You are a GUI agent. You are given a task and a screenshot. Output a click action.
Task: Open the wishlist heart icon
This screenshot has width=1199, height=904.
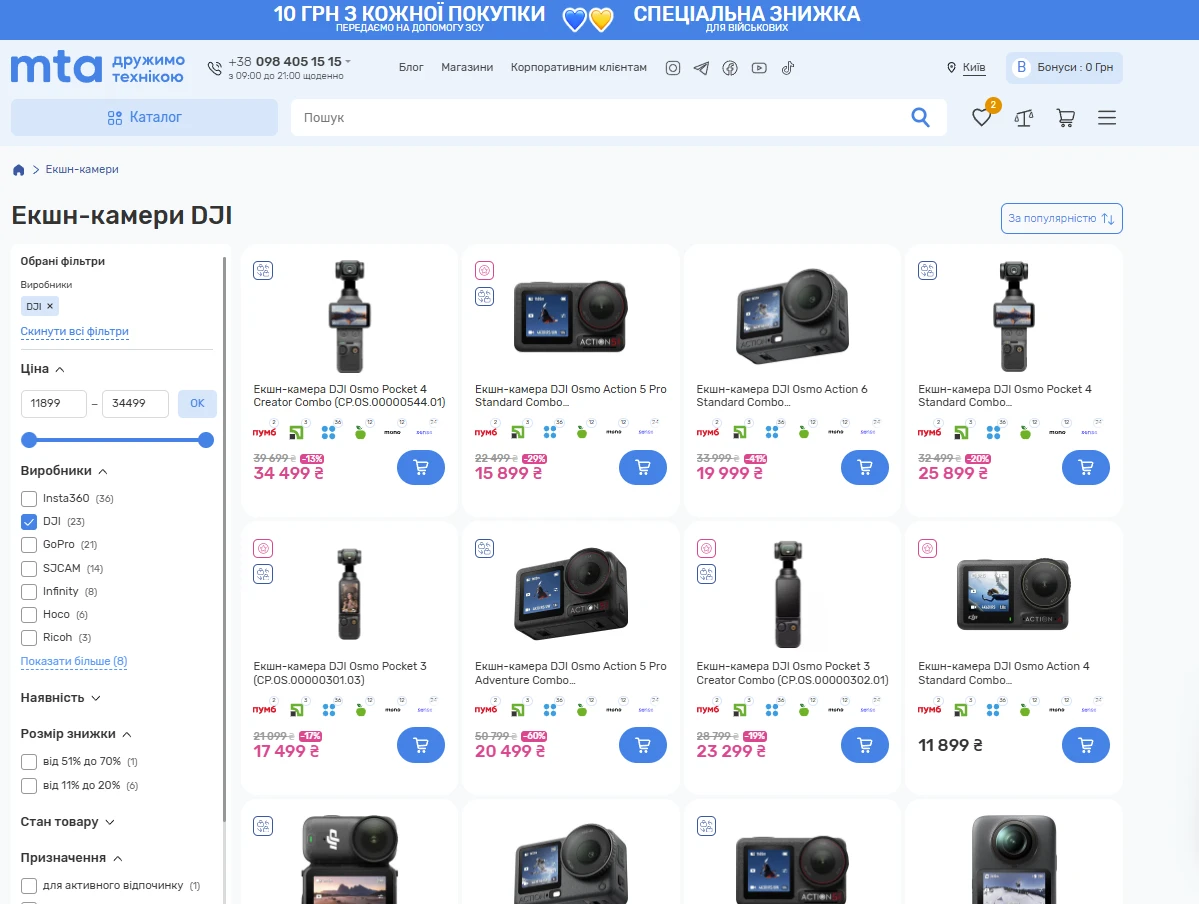click(981, 118)
